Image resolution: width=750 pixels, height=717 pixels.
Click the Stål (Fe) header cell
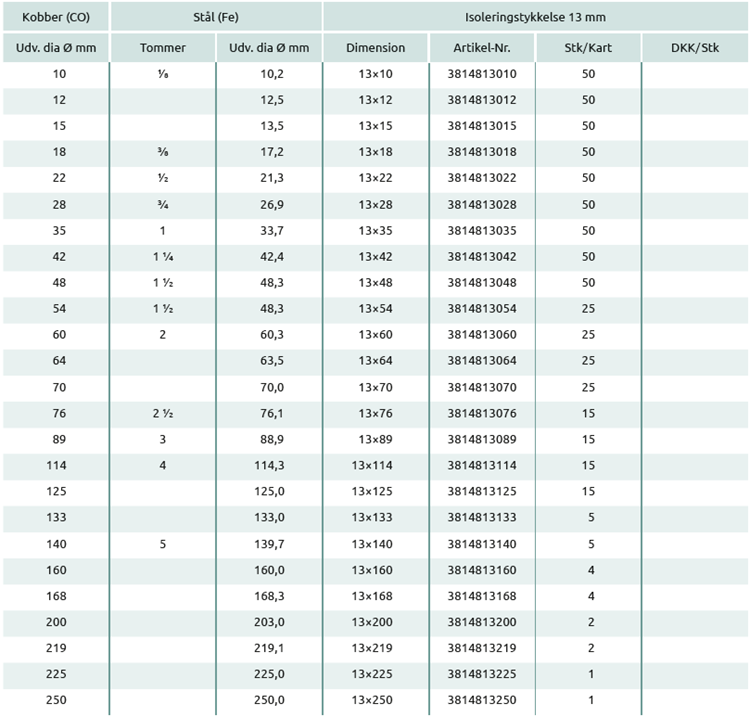pyautogui.click(x=216, y=17)
